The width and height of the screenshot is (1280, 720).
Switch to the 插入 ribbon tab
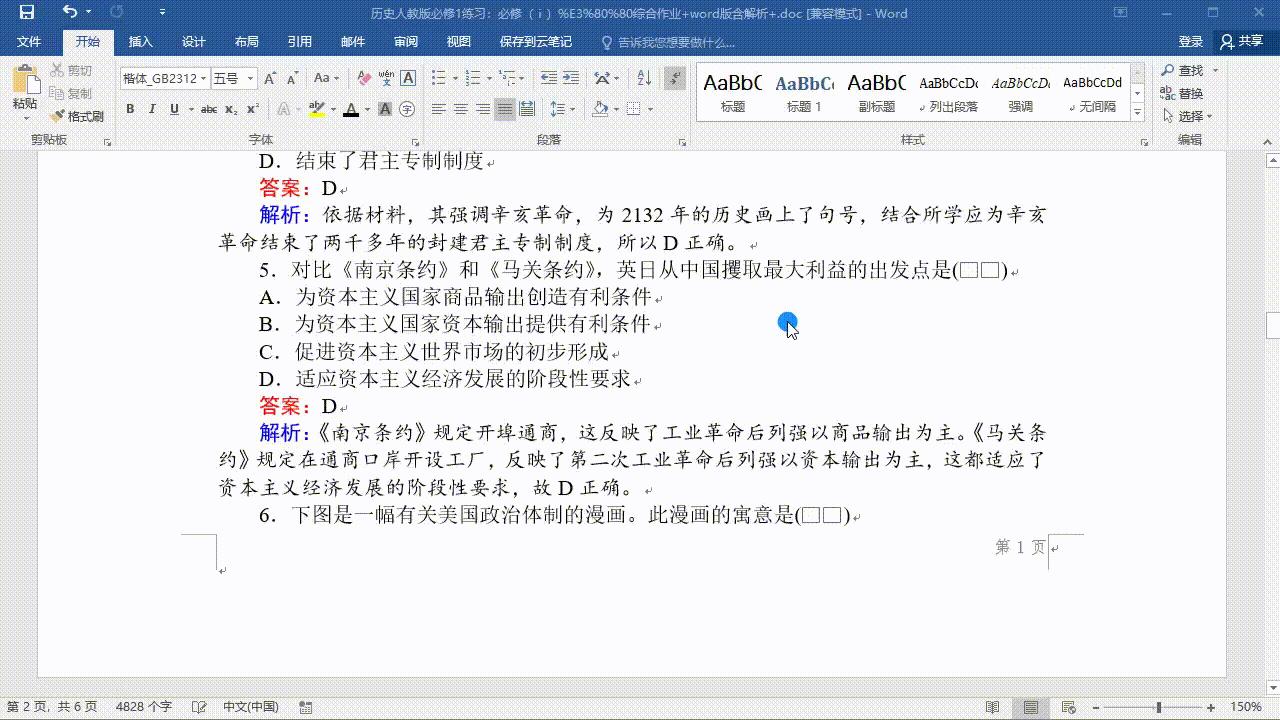[139, 41]
